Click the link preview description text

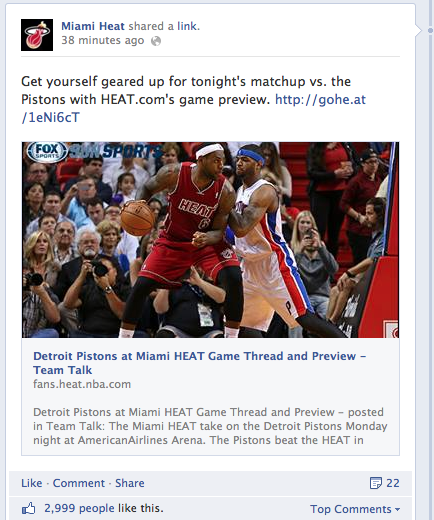(210, 426)
